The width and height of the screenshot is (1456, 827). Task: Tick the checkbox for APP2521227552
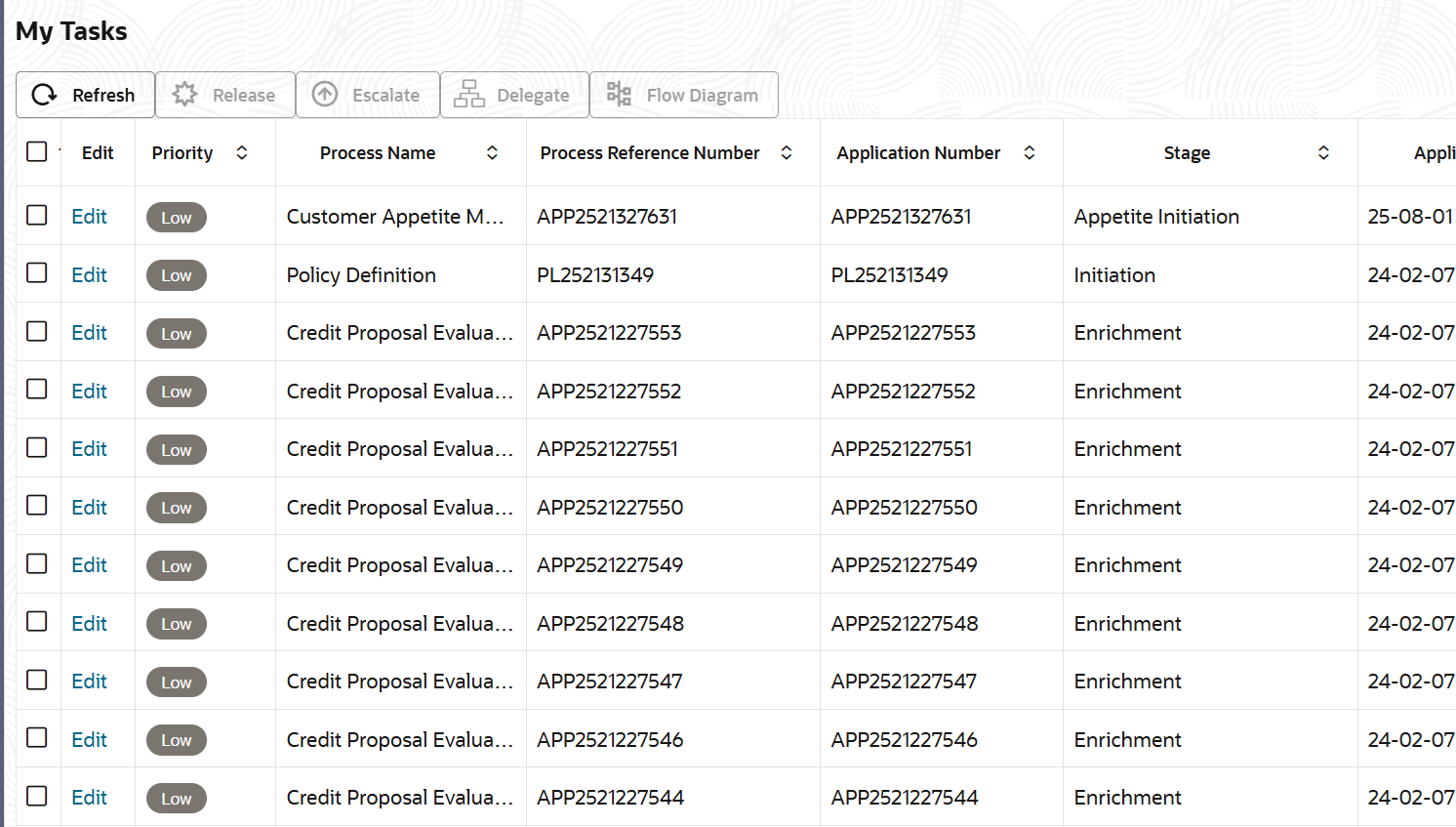tap(37, 389)
